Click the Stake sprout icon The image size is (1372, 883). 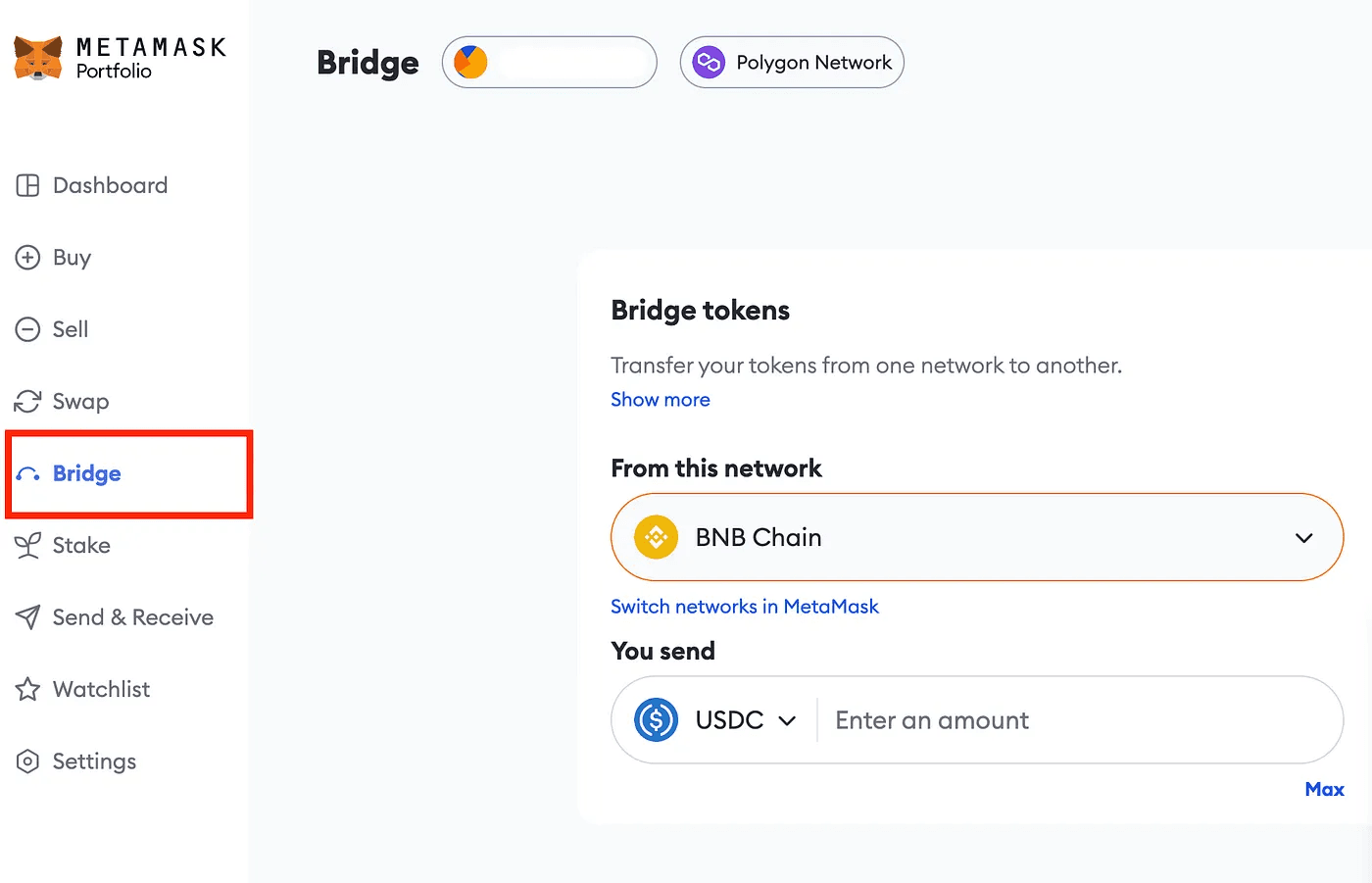pyautogui.click(x=27, y=545)
